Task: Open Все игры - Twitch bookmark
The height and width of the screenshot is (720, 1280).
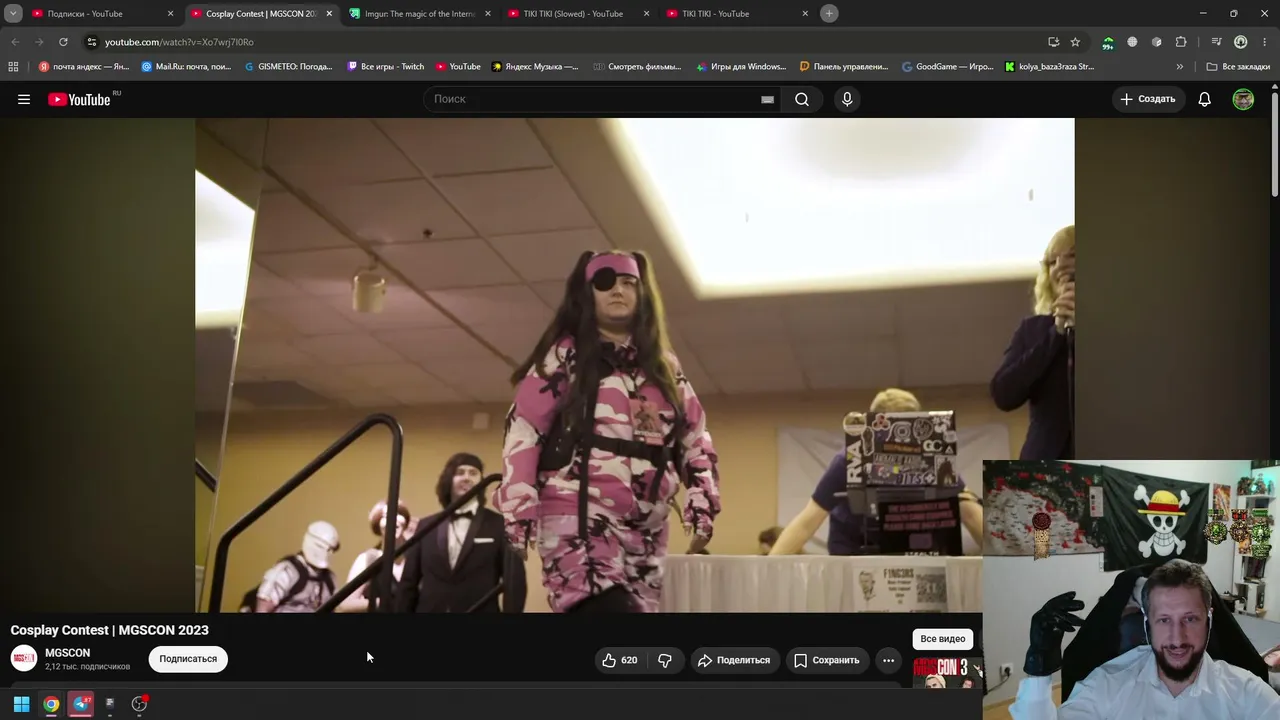Action: (386, 67)
